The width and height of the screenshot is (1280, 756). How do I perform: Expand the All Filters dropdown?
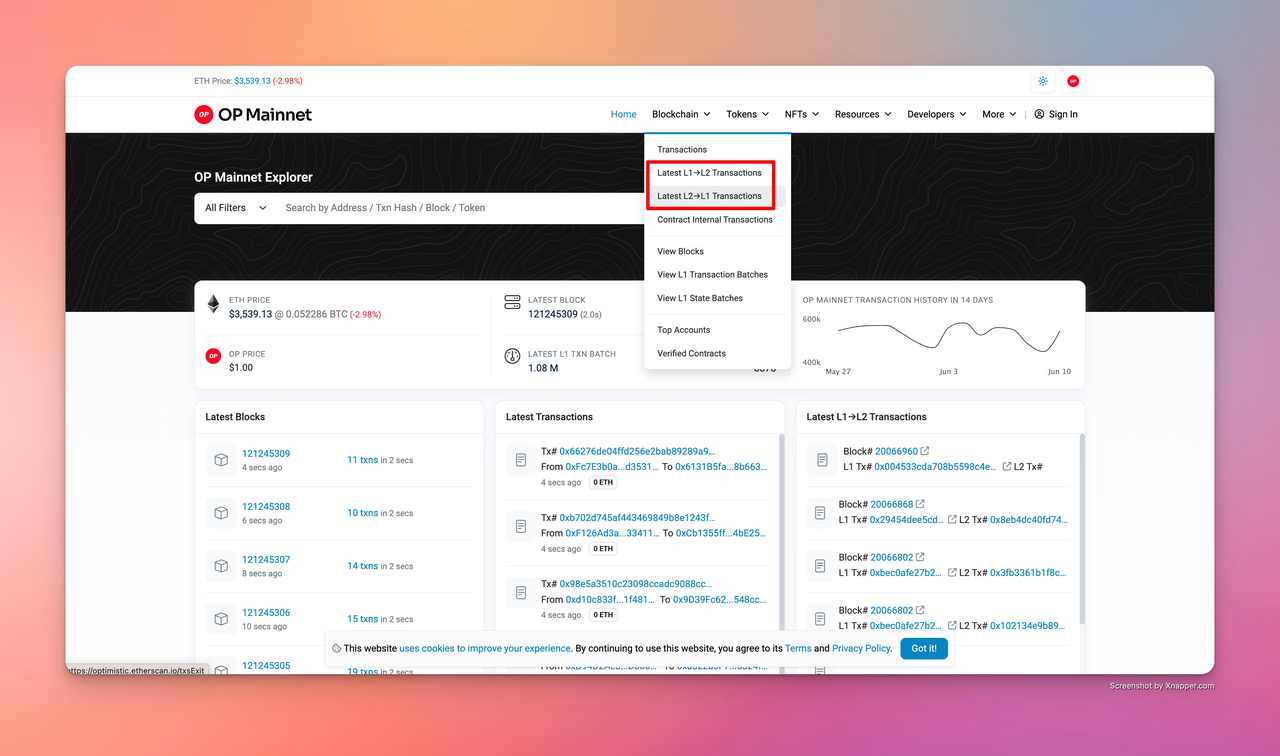[236, 208]
